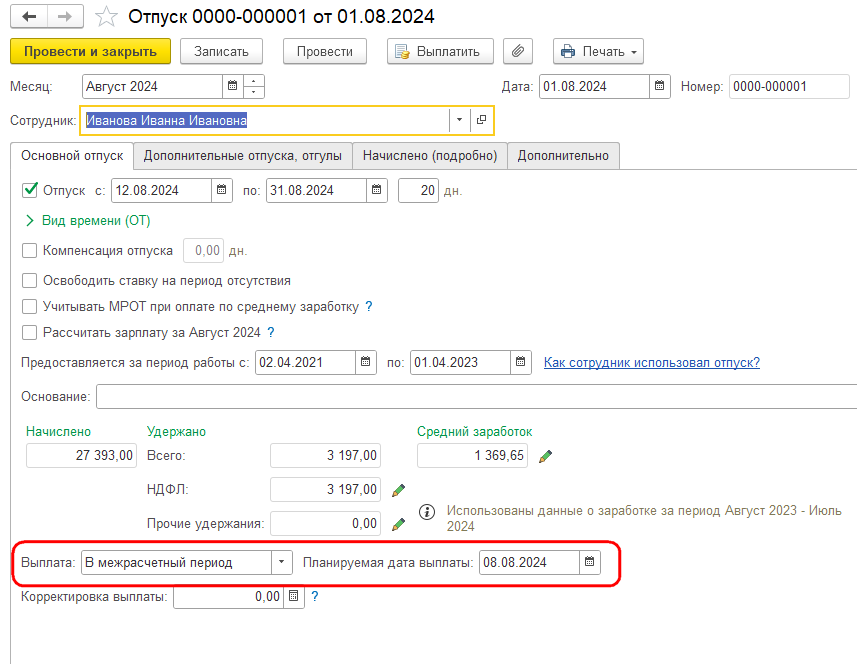
Task: Edit Прочие удержания with pencil icon
Action: [398, 524]
